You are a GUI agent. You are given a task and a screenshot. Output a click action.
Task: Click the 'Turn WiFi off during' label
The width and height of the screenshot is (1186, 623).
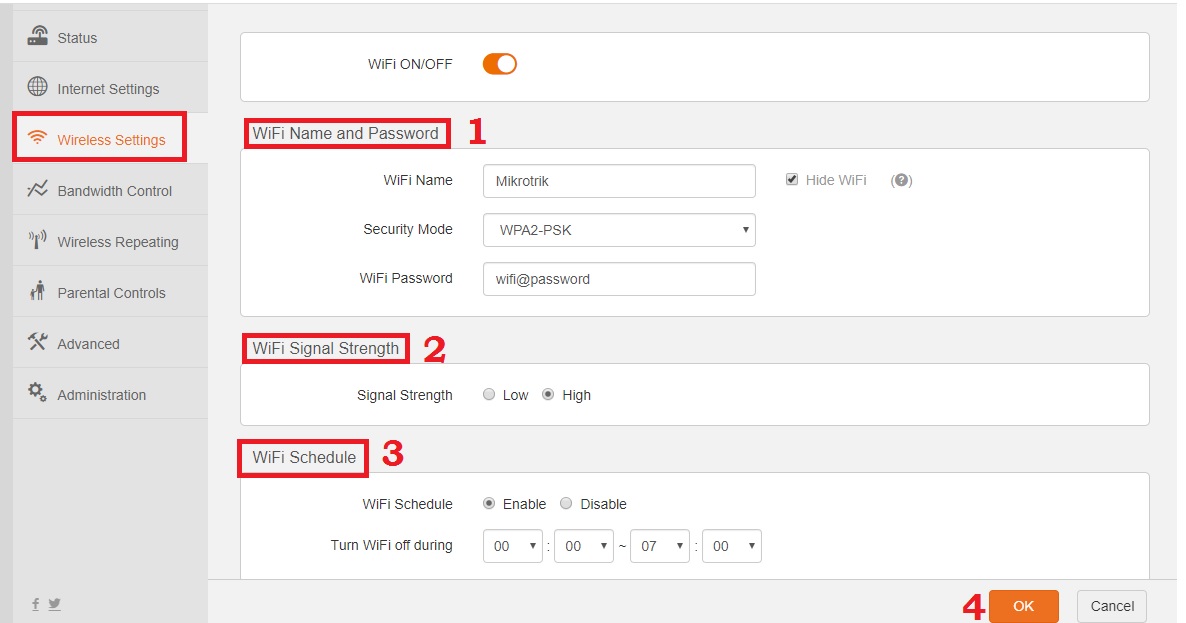click(391, 545)
